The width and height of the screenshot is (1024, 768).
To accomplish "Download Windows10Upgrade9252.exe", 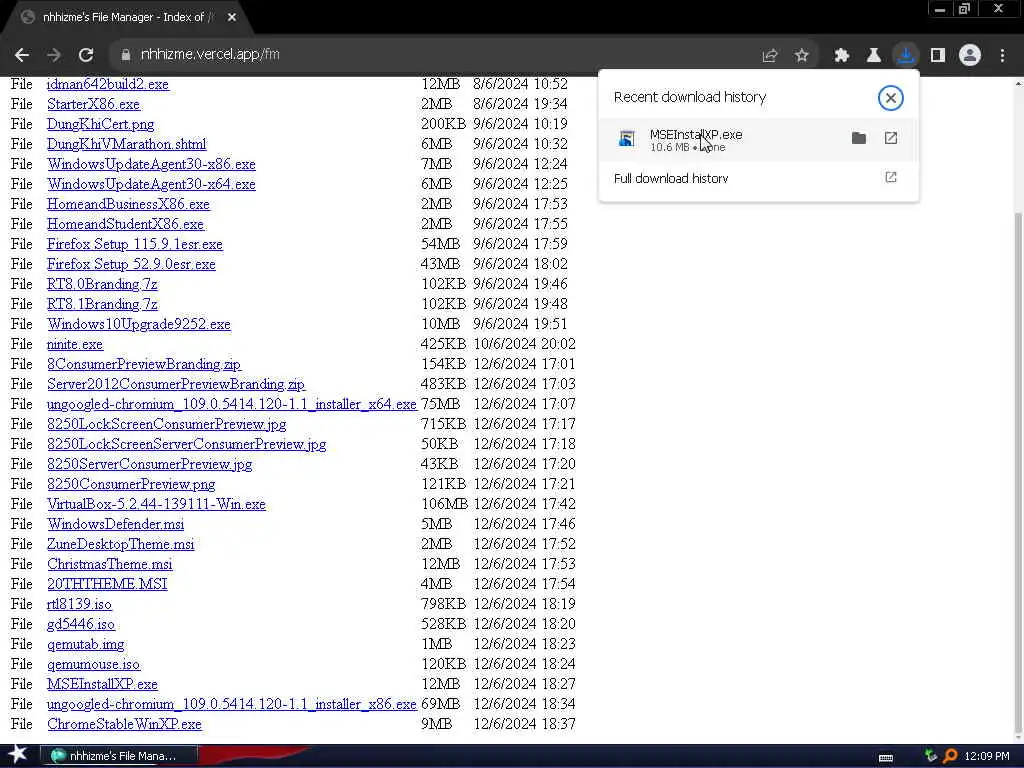I will click(138, 325).
